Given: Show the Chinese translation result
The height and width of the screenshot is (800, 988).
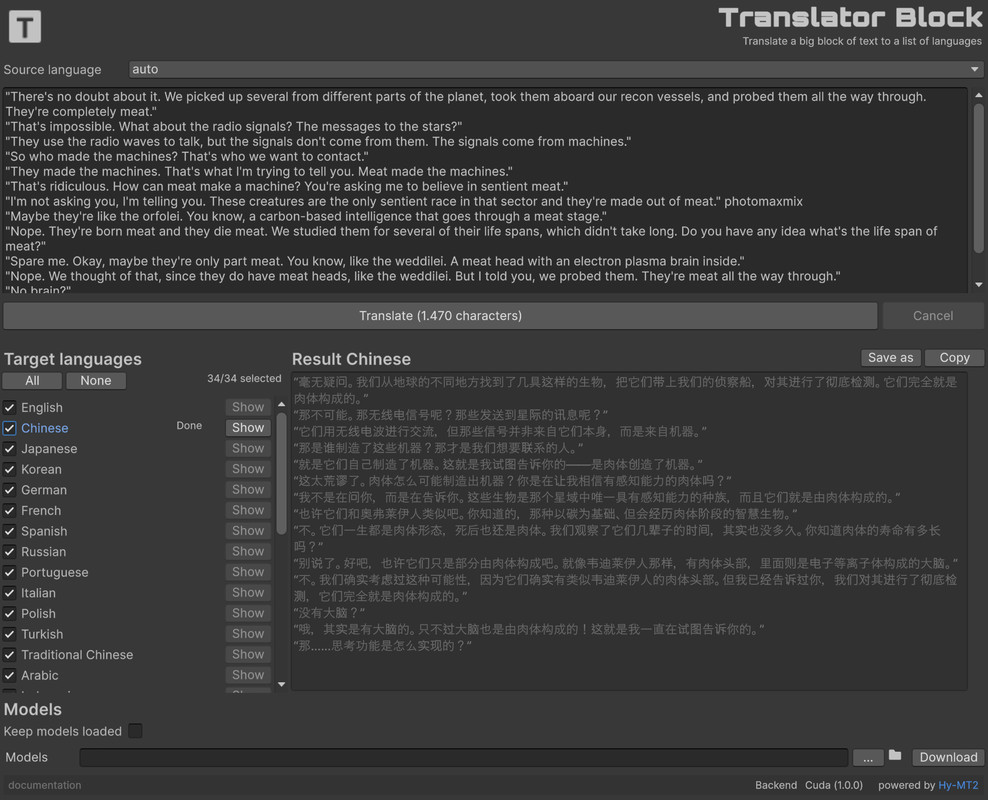Looking at the screenshot, I should (248, 428).
